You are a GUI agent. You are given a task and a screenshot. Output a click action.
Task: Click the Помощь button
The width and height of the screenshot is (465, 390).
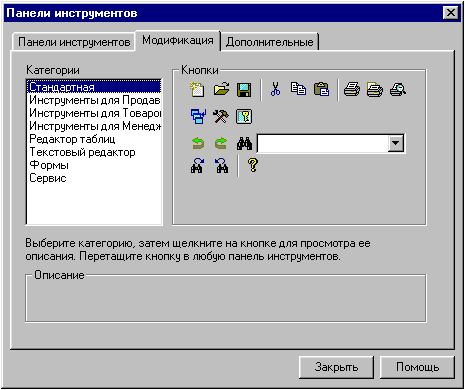[x=417, y=367]
